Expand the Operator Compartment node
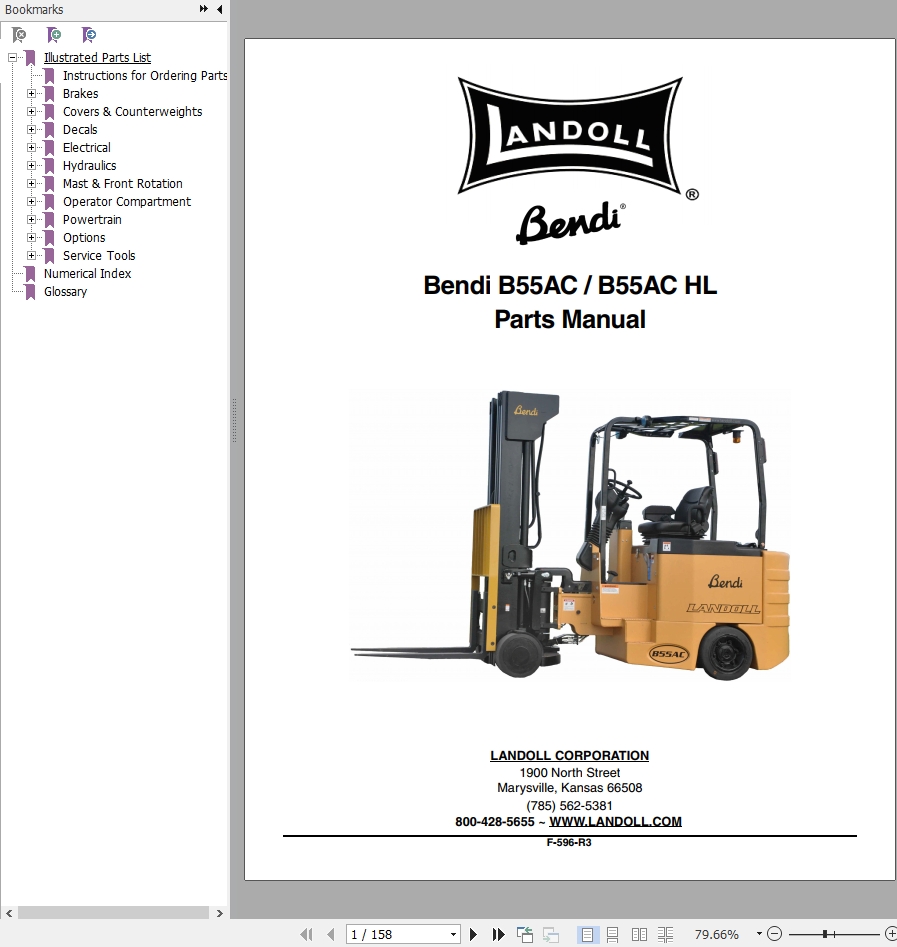This screenshot has height=947, width=897. click(31, 202)
